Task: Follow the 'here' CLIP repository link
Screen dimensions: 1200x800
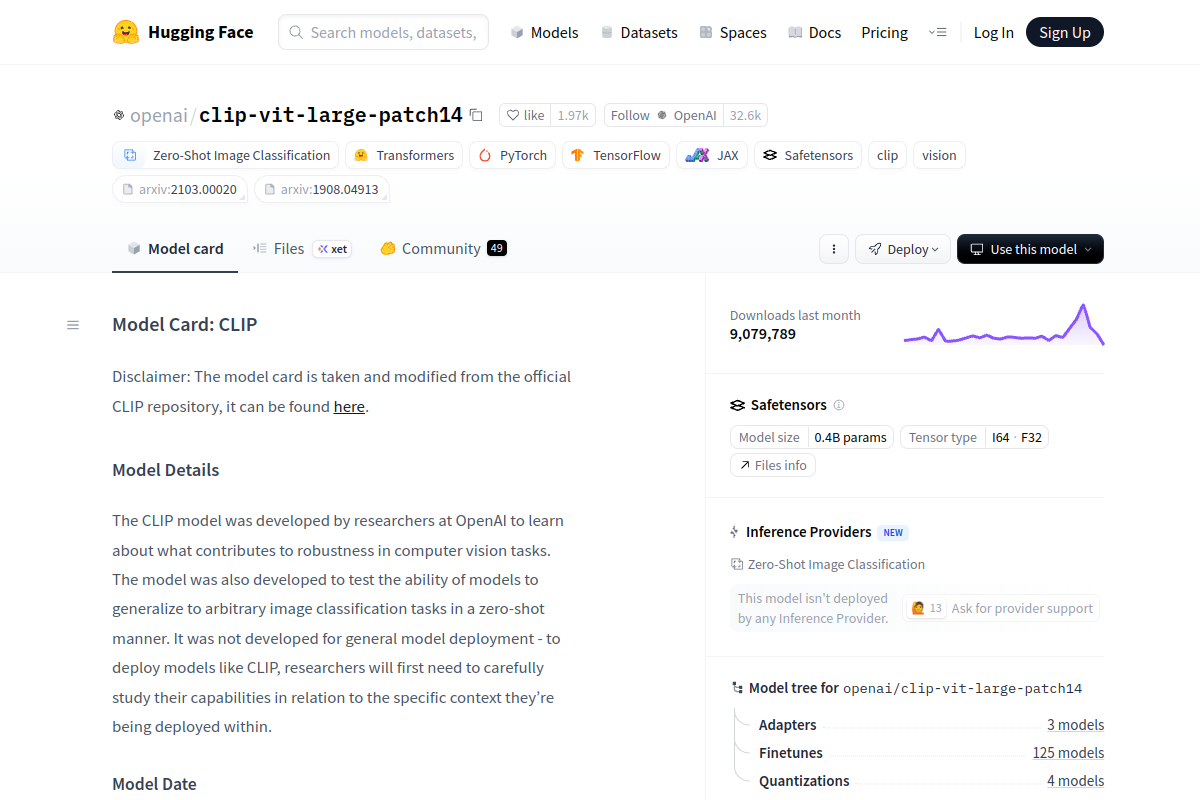Action: point(349,407)
